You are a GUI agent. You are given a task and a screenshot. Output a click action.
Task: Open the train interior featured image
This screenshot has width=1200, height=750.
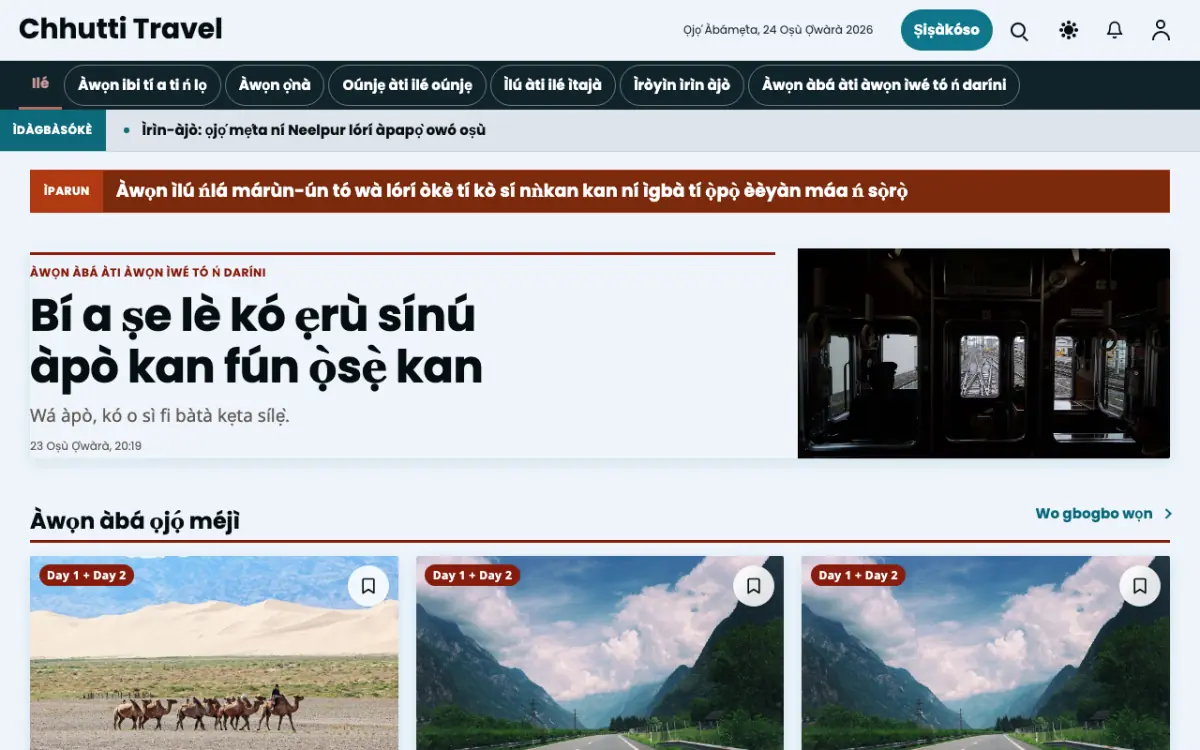(984, 353)
